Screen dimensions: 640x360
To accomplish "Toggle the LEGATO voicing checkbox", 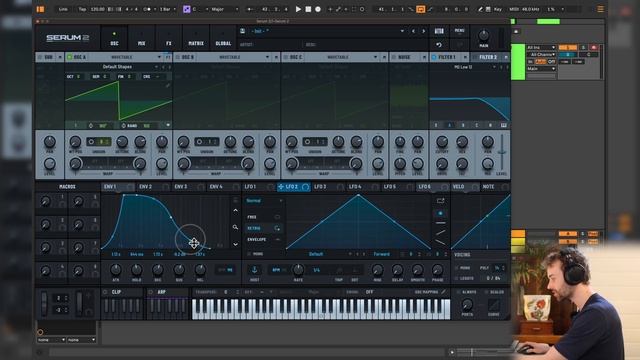I will (456, 278).
